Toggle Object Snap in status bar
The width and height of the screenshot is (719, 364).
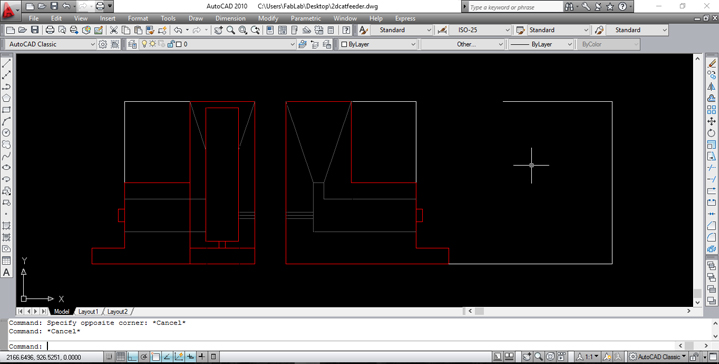pyautogui.click(x=156, y=357)
